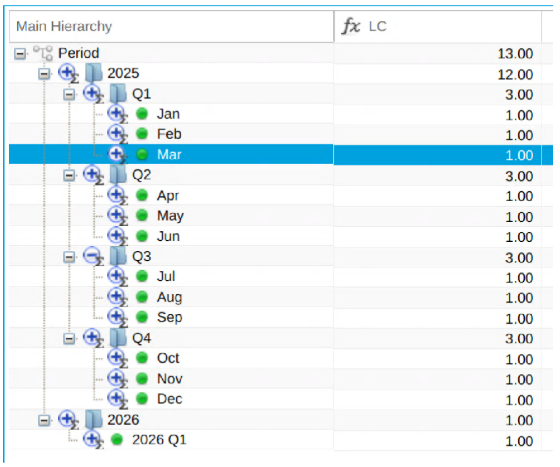Click the Main Hierarchy column header

(x=171, y=26)
